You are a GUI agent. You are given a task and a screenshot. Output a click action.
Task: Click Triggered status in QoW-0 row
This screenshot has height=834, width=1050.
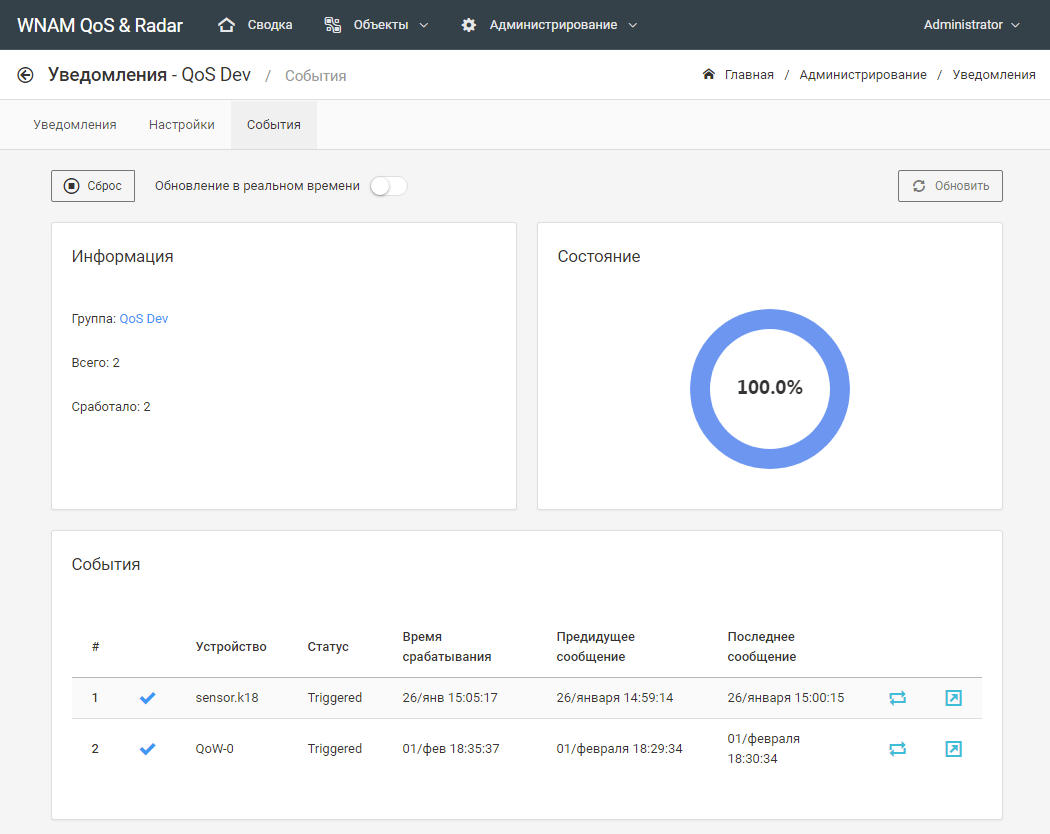tap(335, 749)
